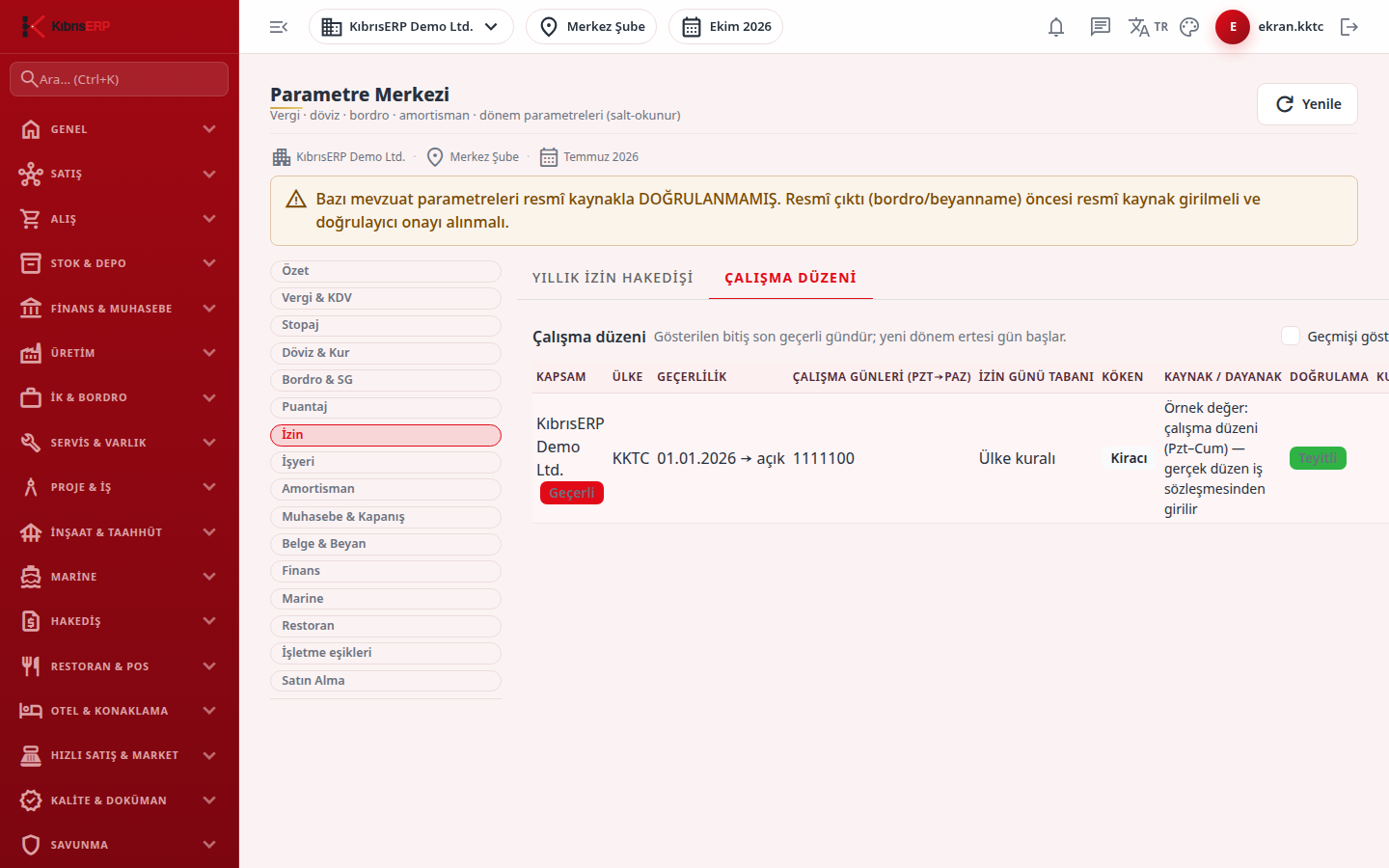1389x868 pixels.
Task: Click the Savunma shield icon in sidebar
Action: click(31, 845)
